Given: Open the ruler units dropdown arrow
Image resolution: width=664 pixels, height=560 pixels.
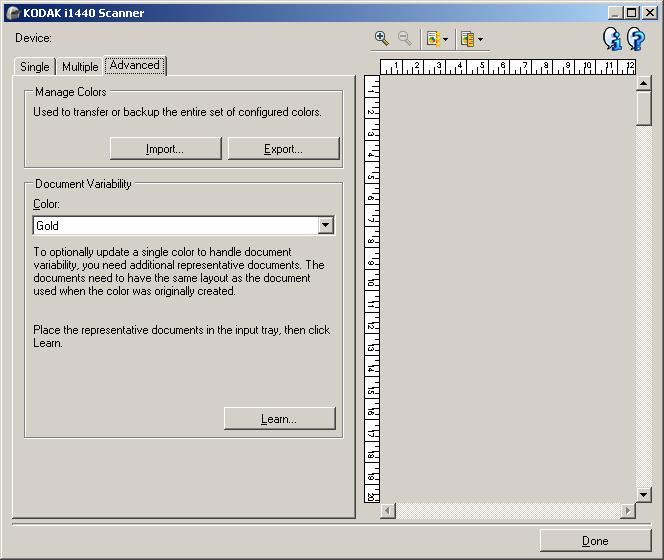Looking at the screenshot, I should [x=480, y=39].
